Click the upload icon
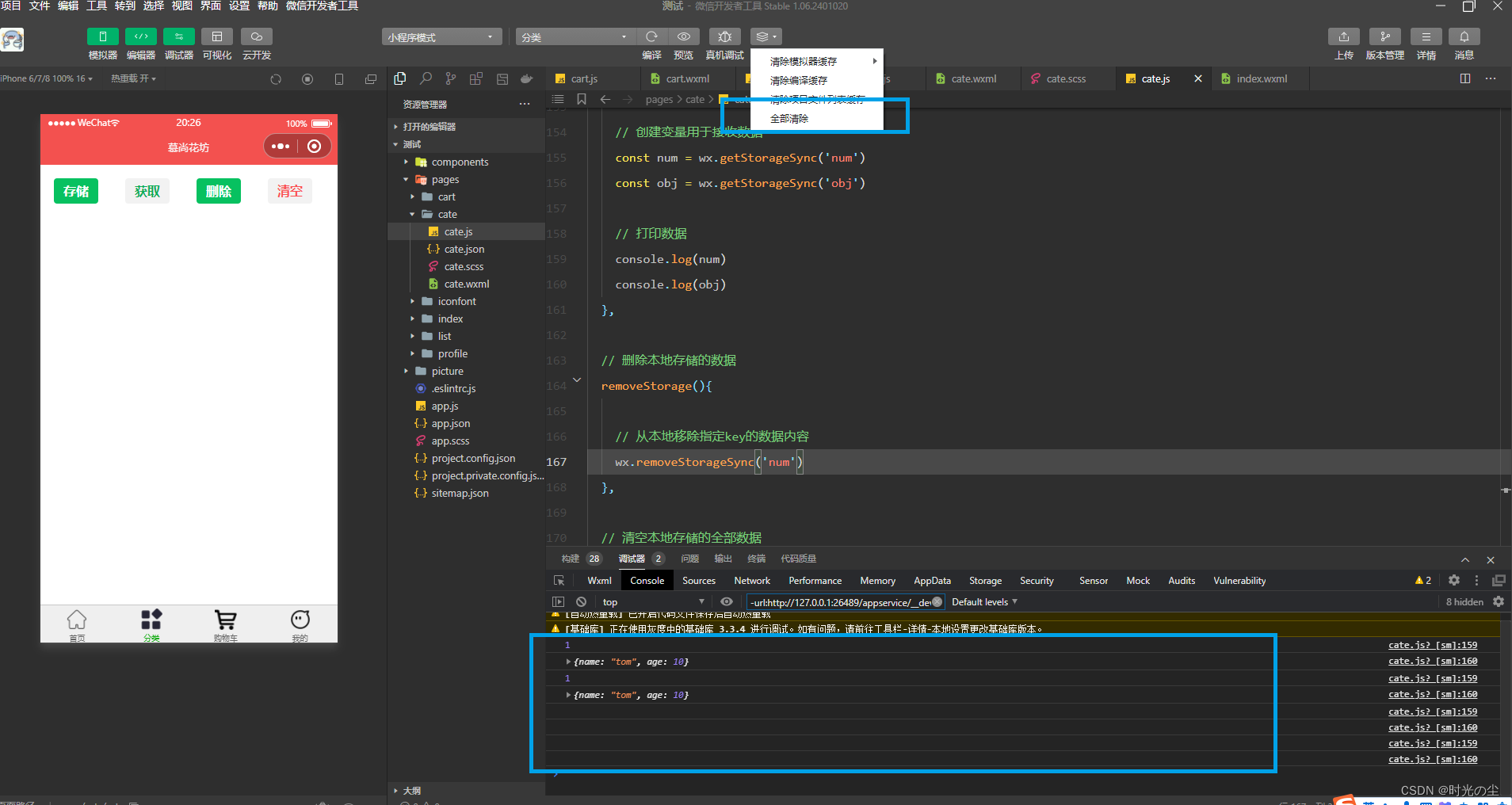 coord(1343,36)
